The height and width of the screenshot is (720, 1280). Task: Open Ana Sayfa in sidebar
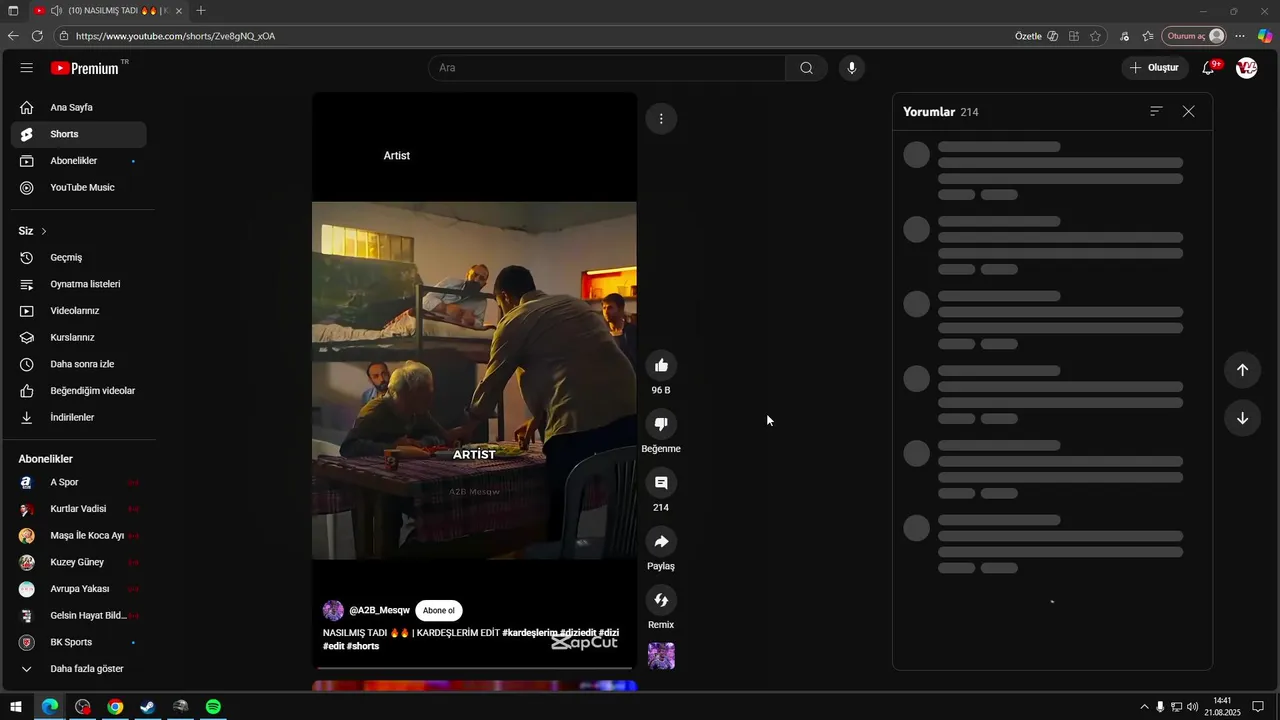click(x=79, y=107)
